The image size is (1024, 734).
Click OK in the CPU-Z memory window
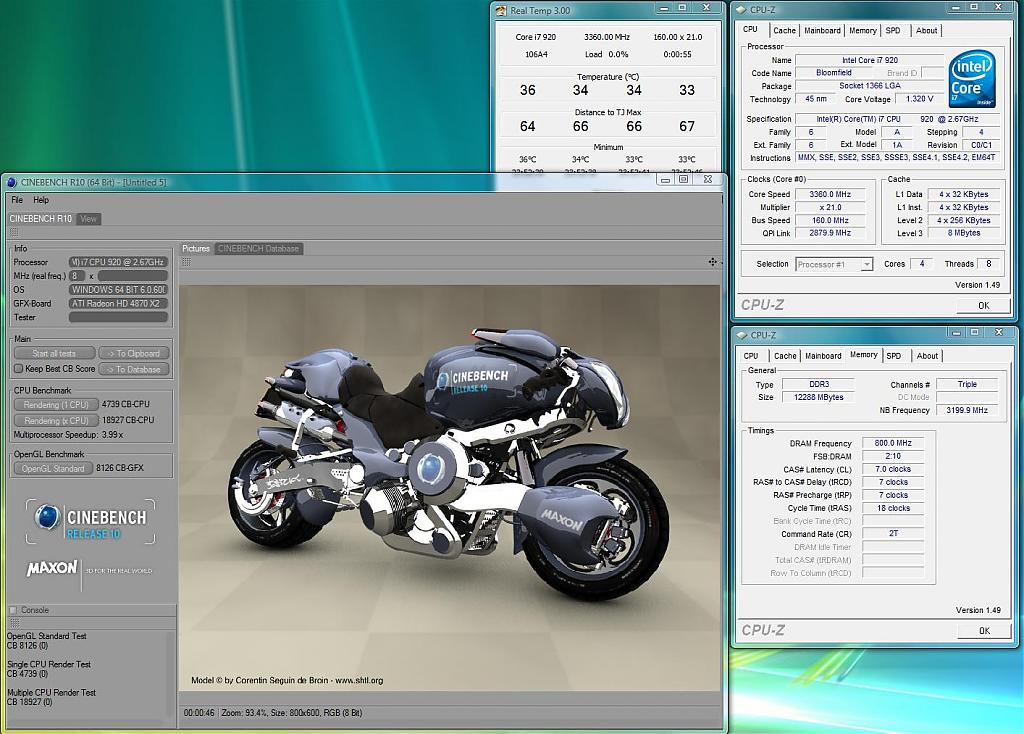pos(984,631)
